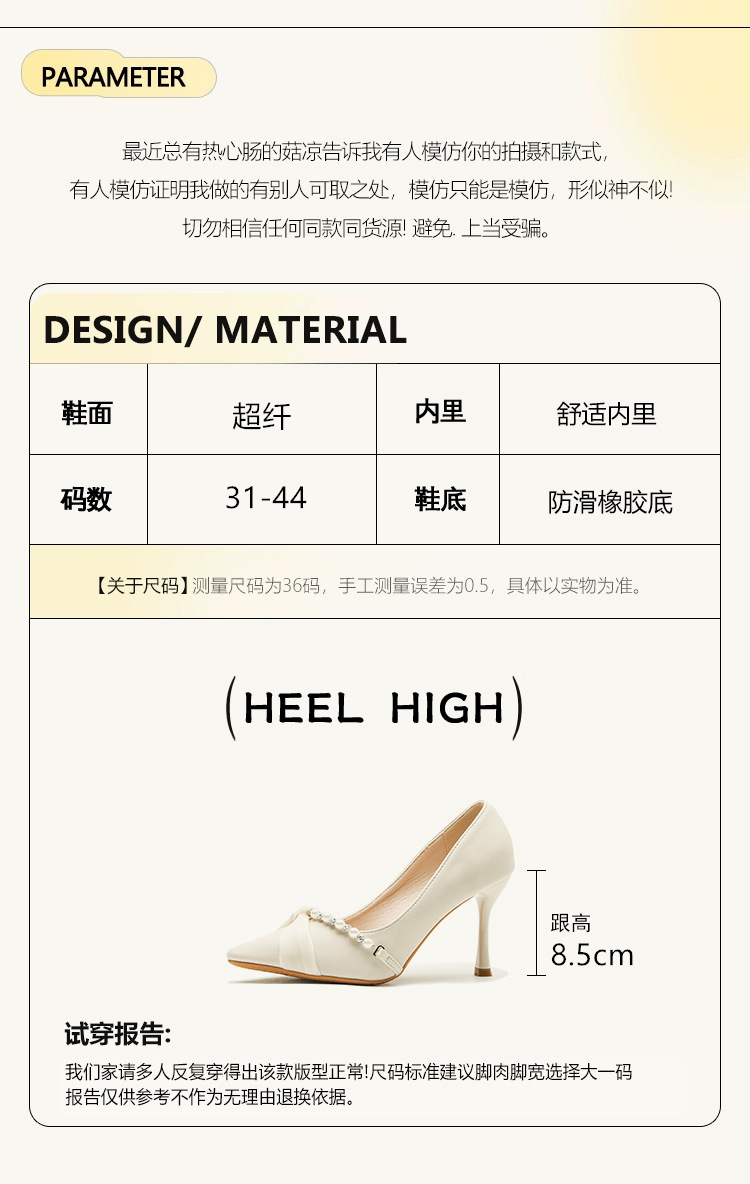Click the heel height measurement bracket

(x=536, y=923)
